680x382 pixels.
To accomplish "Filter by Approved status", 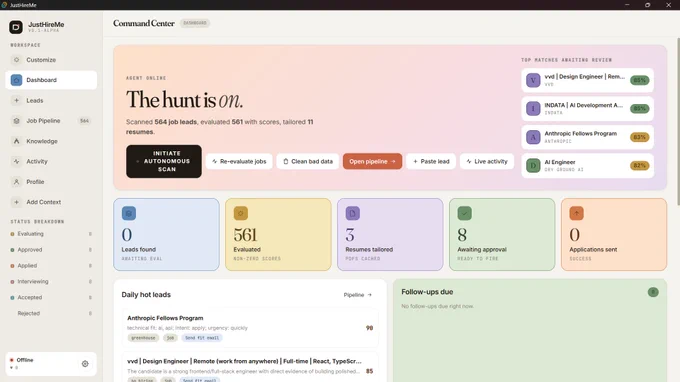I will 51,250.
